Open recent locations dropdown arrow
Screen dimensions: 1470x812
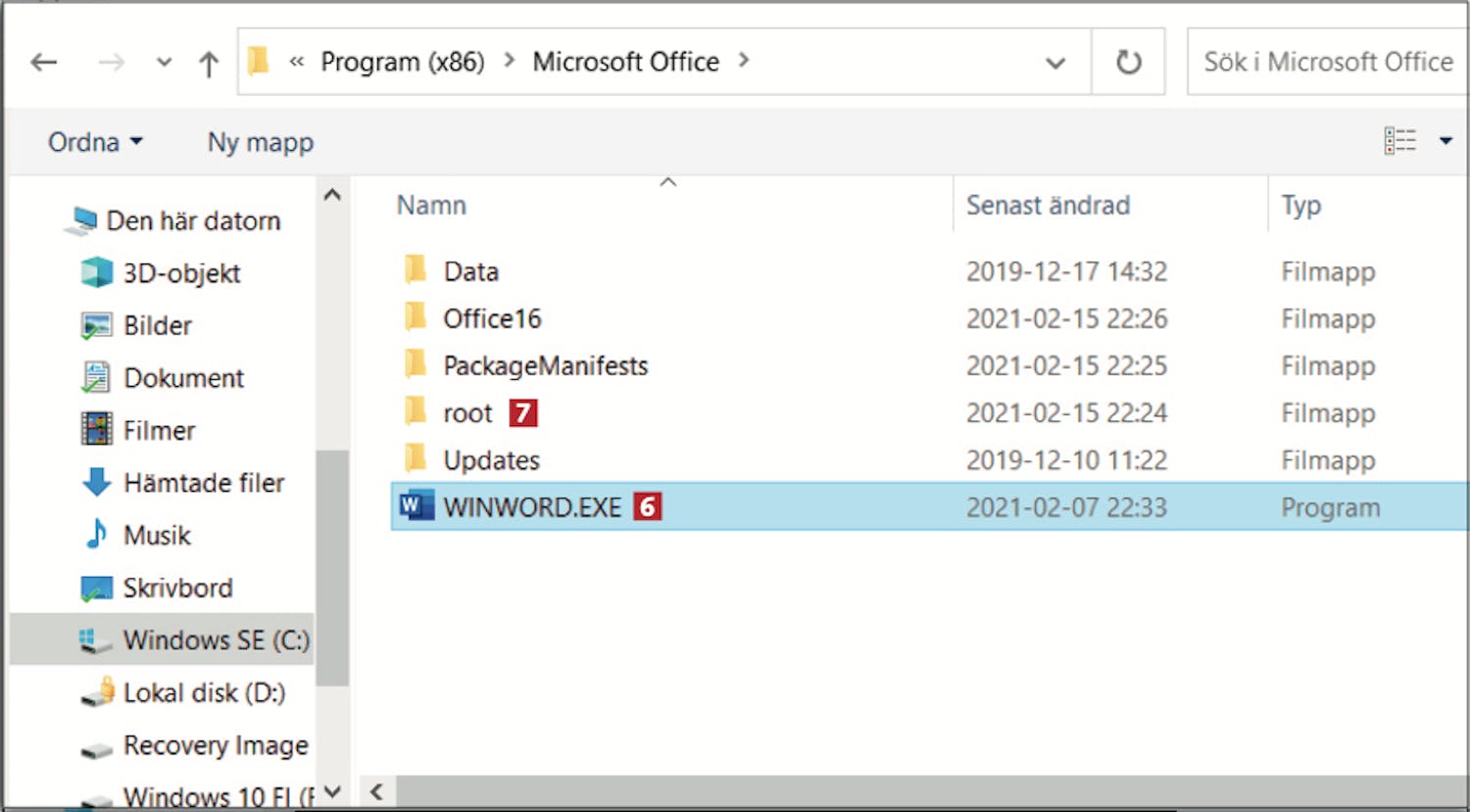coord(165,63)
